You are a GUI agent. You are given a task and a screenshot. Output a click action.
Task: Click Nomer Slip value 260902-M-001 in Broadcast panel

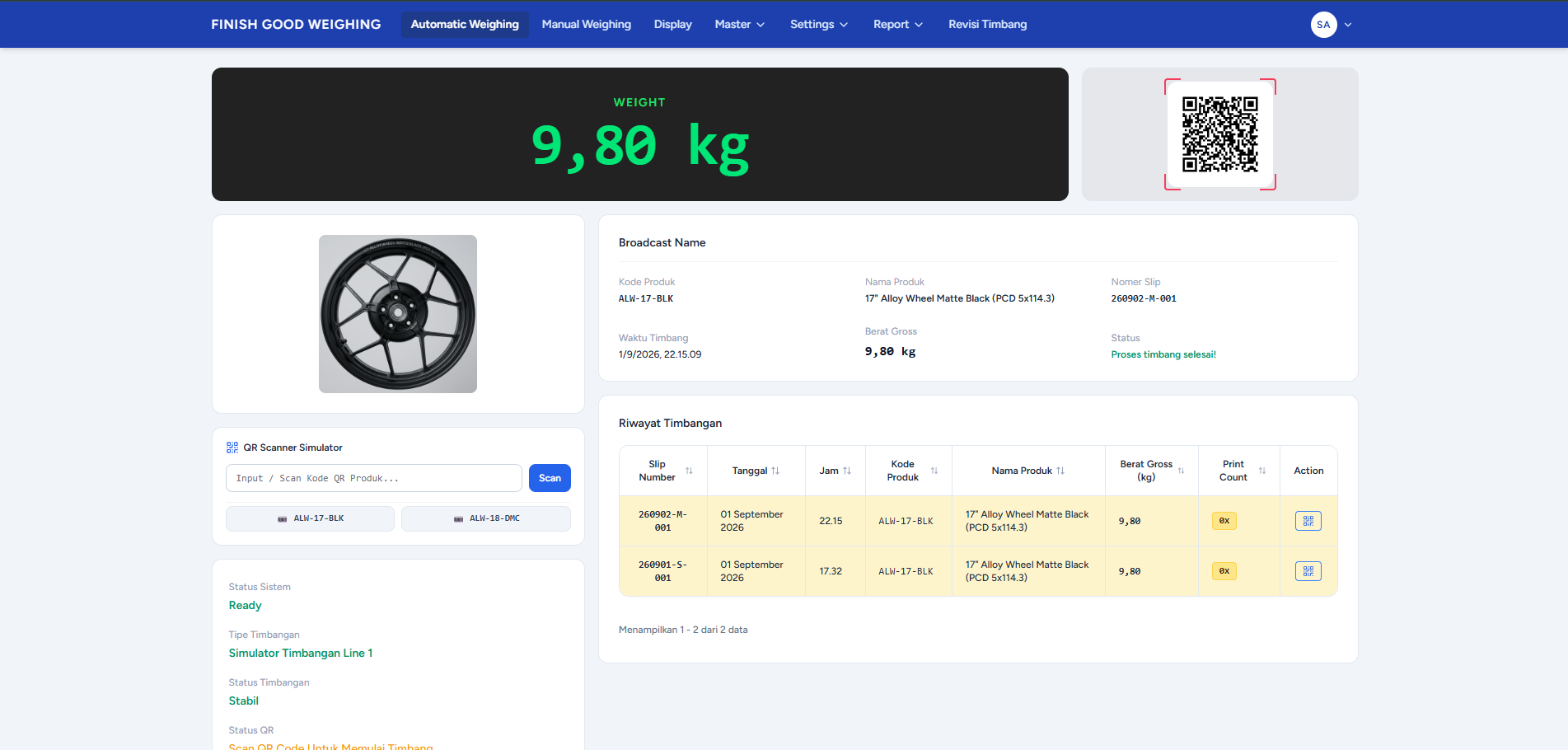[x=1143, y=298]
